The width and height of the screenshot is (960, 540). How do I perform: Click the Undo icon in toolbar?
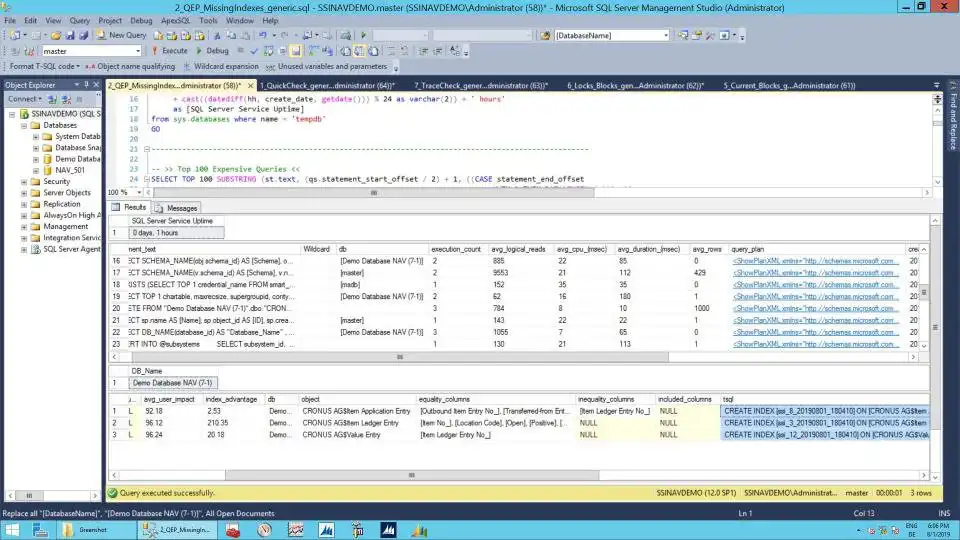click(x=263, y=36)
